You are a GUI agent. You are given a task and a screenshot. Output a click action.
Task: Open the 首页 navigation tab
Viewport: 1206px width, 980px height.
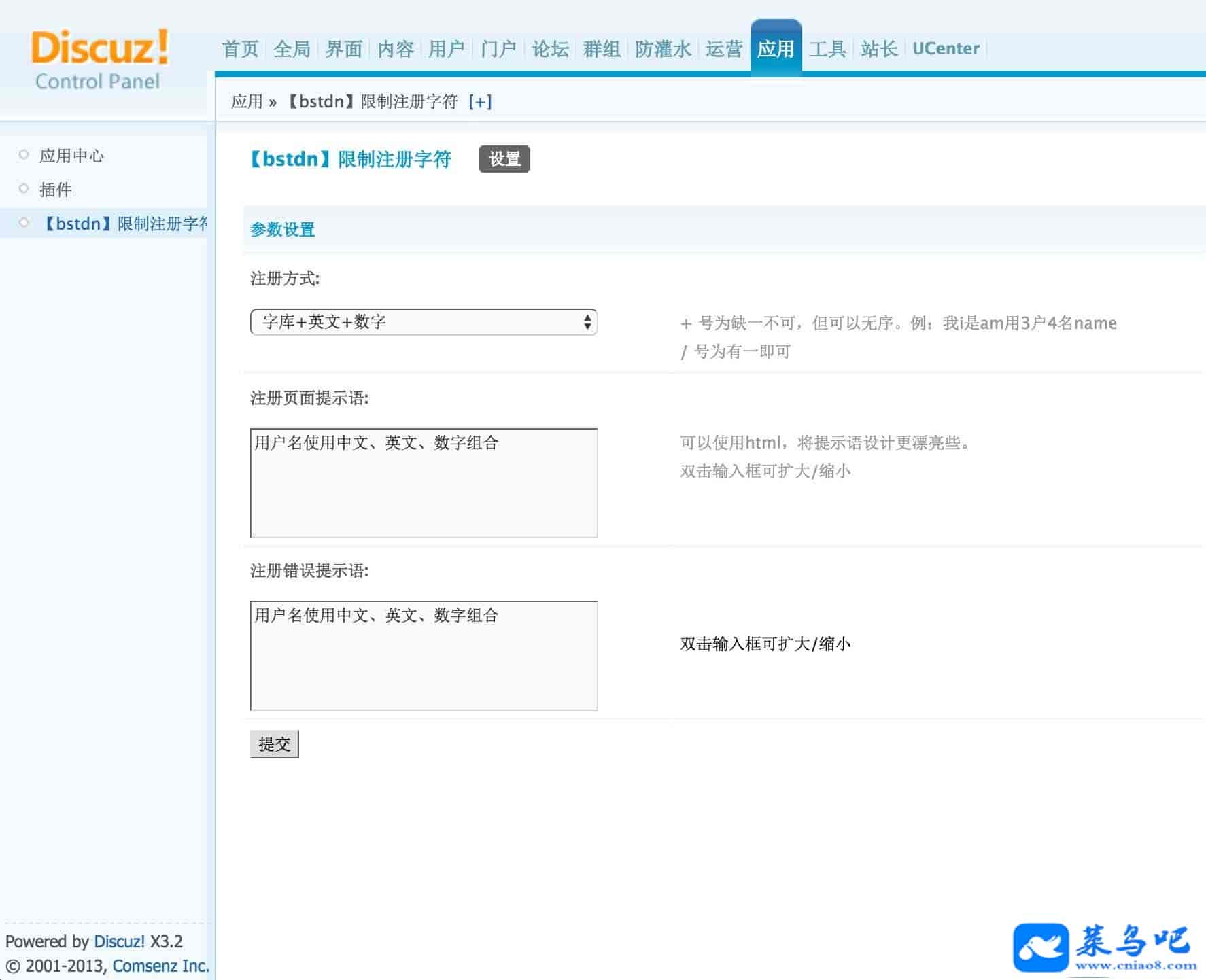(240, 49)
